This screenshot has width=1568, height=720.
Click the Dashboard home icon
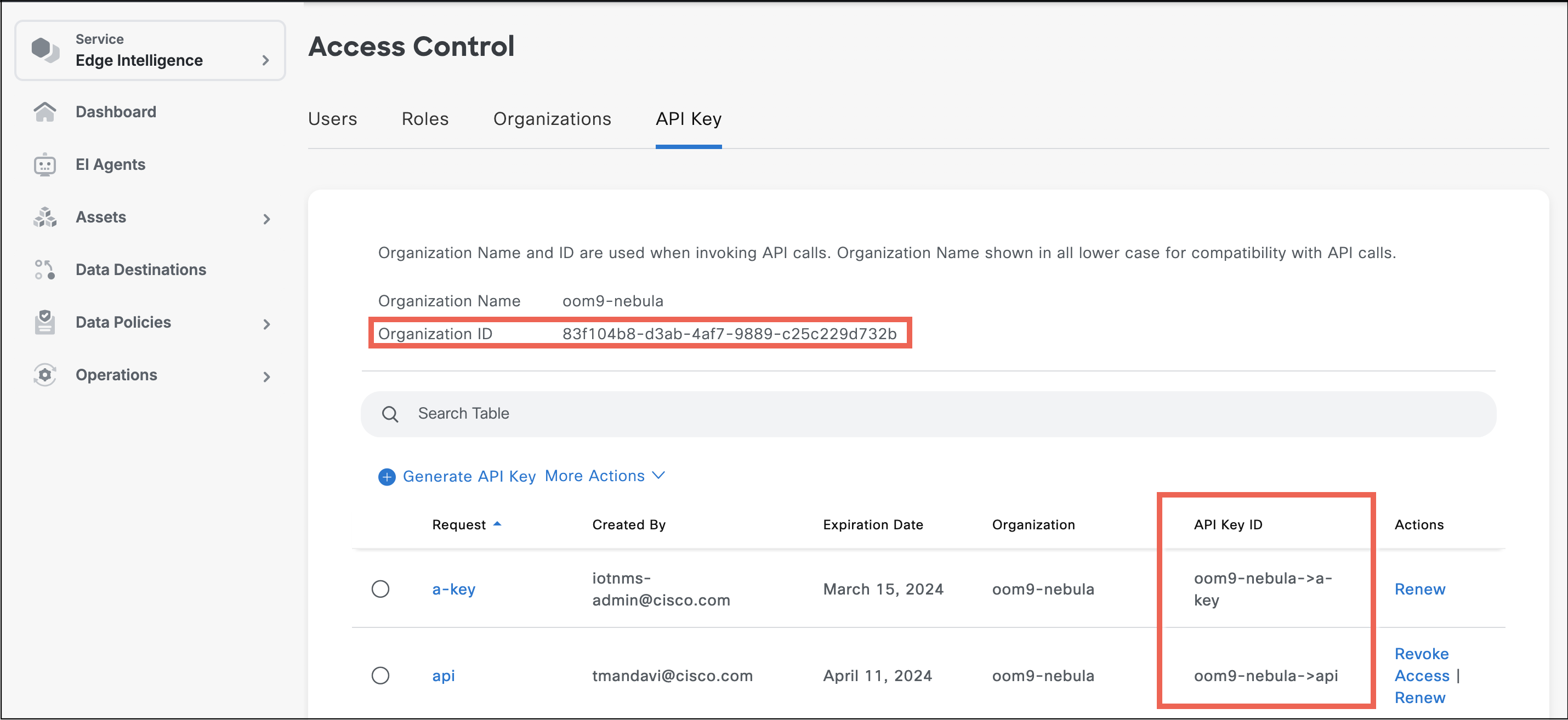(x=44, y=112)
